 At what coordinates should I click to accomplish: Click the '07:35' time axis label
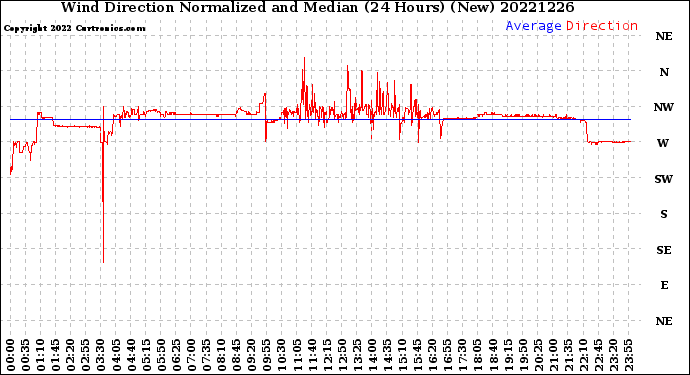coord(206,355)
